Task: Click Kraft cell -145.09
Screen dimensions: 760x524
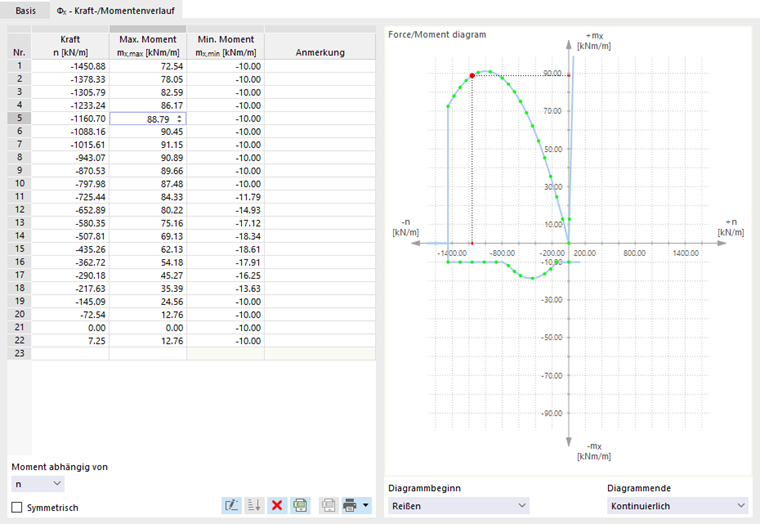Action: (x=70, y=302)
